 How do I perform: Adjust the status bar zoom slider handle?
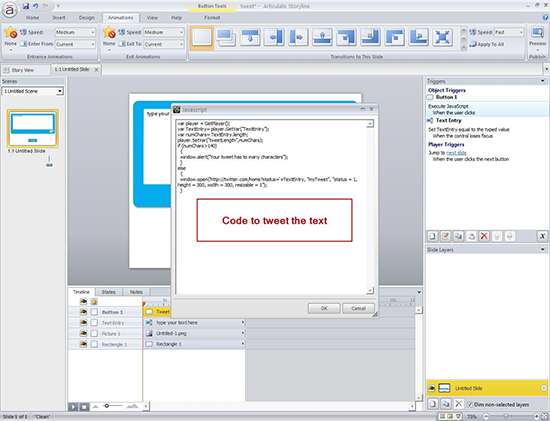pyautogui.click(x=505, y=417)
